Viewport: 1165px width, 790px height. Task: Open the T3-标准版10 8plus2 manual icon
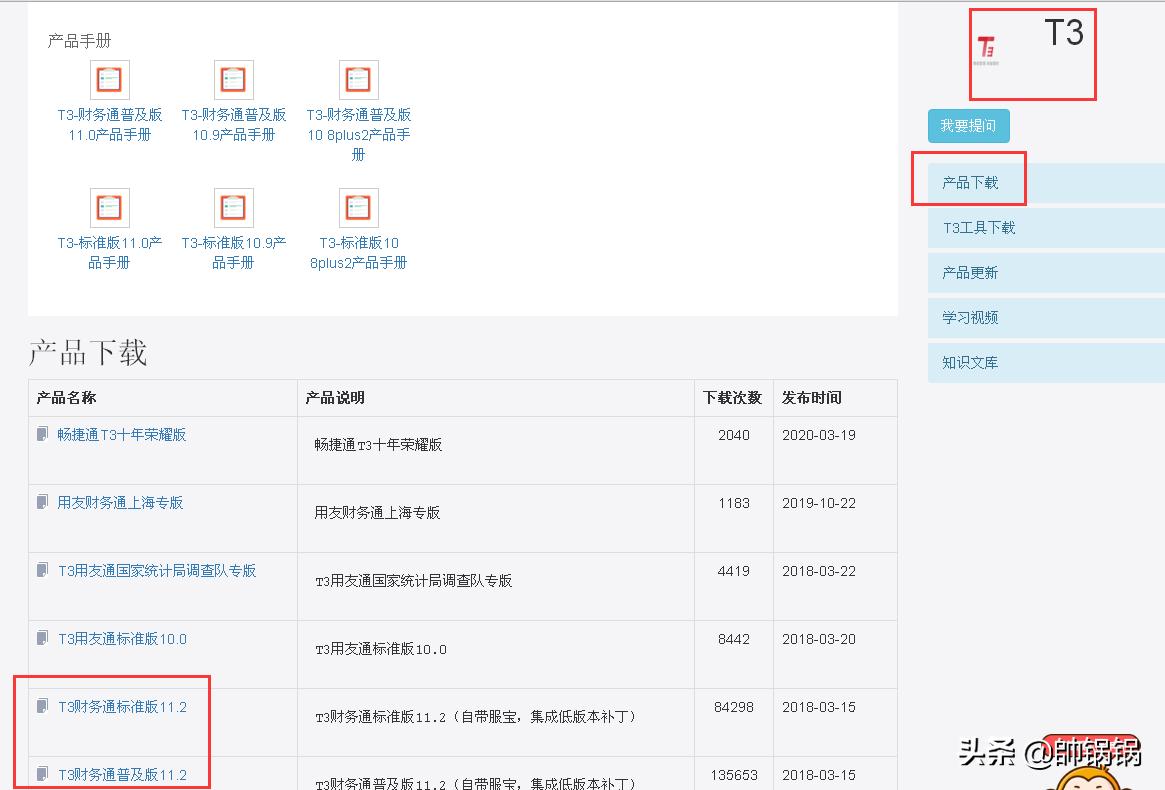(357, 207)
